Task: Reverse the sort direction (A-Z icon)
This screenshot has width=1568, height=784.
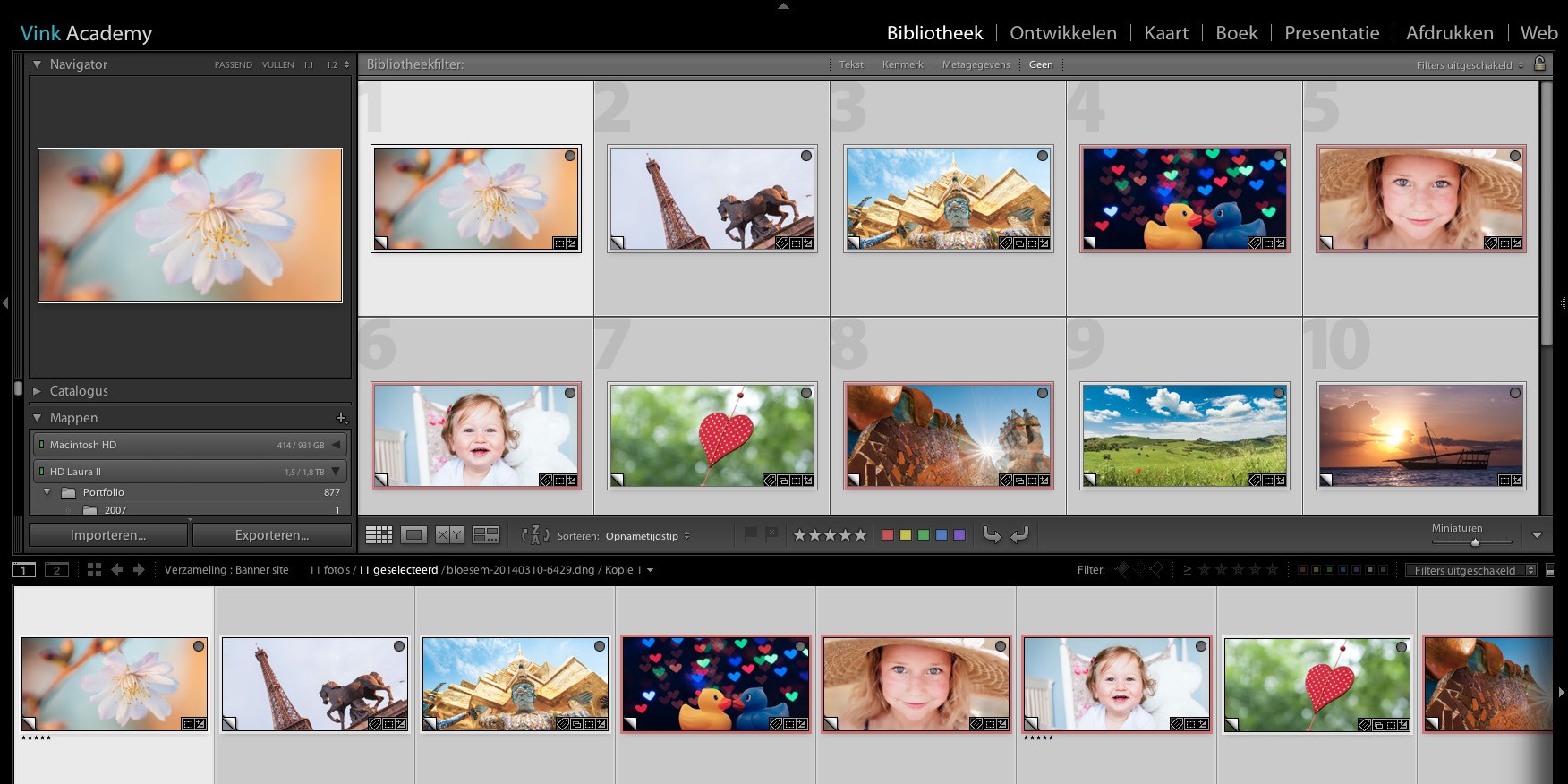Action: [534, 535]
